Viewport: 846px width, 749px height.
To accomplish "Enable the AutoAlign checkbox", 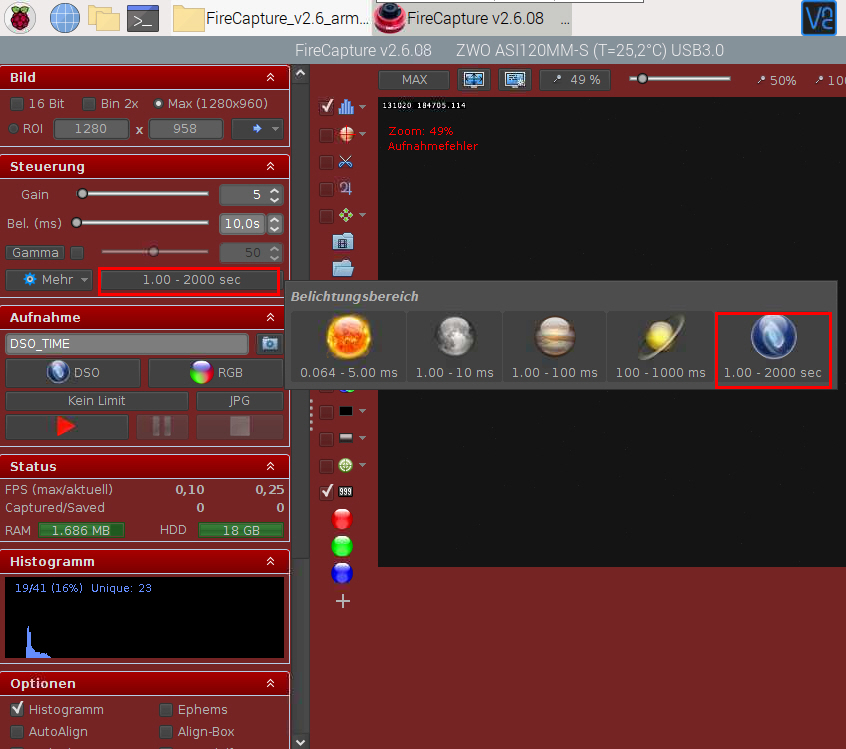I will coord(17,732).
